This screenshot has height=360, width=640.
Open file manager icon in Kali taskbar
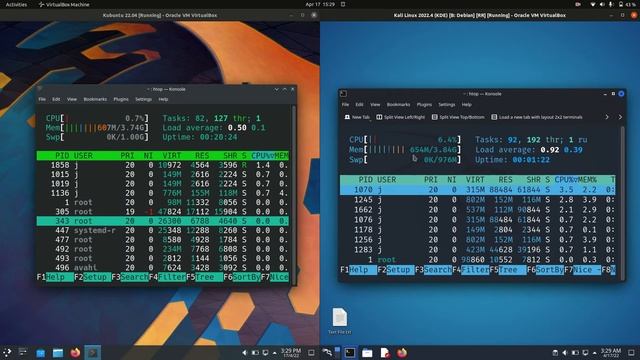click(x=367, y=353)
